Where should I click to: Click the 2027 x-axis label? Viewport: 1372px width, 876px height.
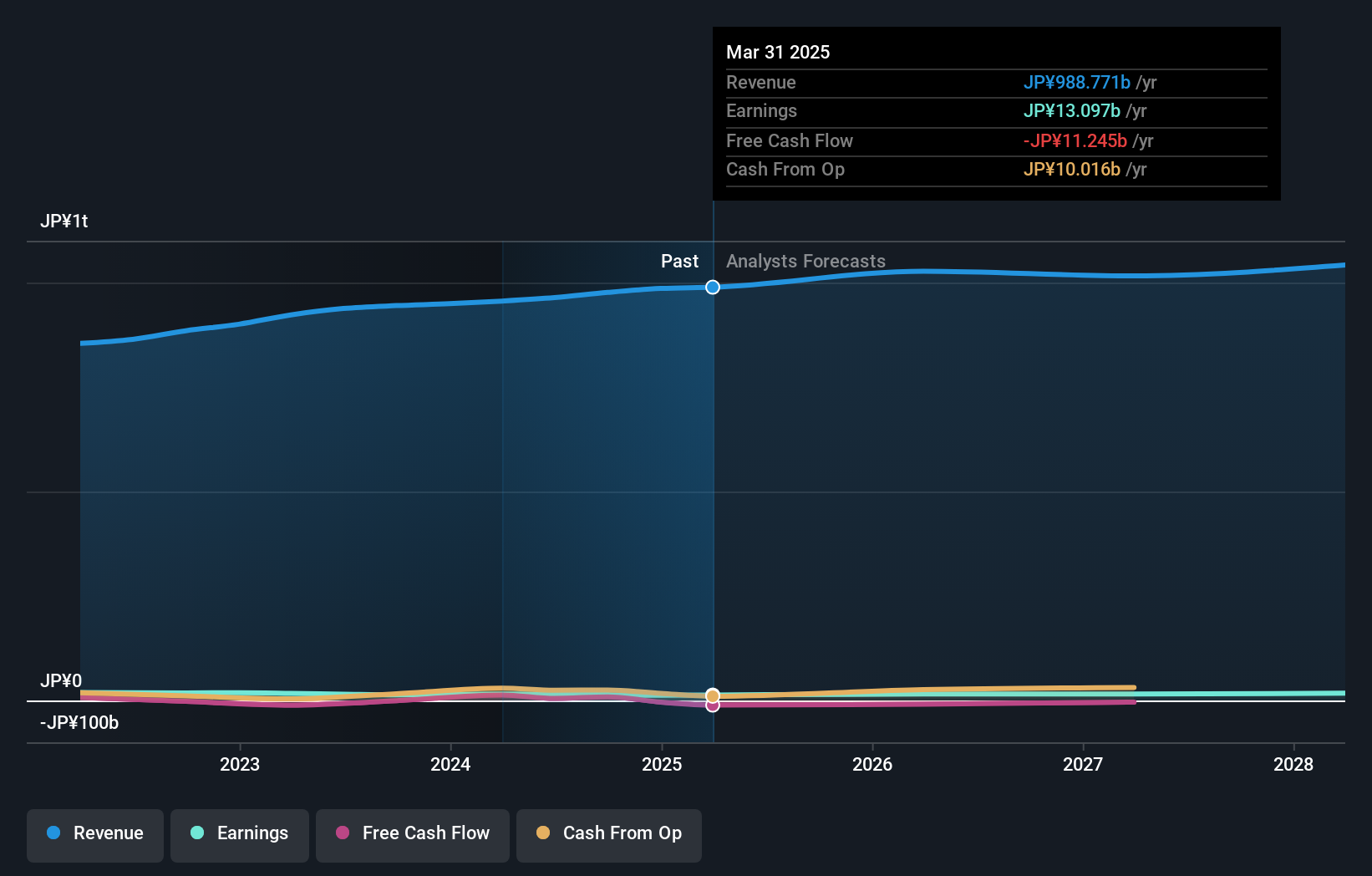[x=1083, y=764]
